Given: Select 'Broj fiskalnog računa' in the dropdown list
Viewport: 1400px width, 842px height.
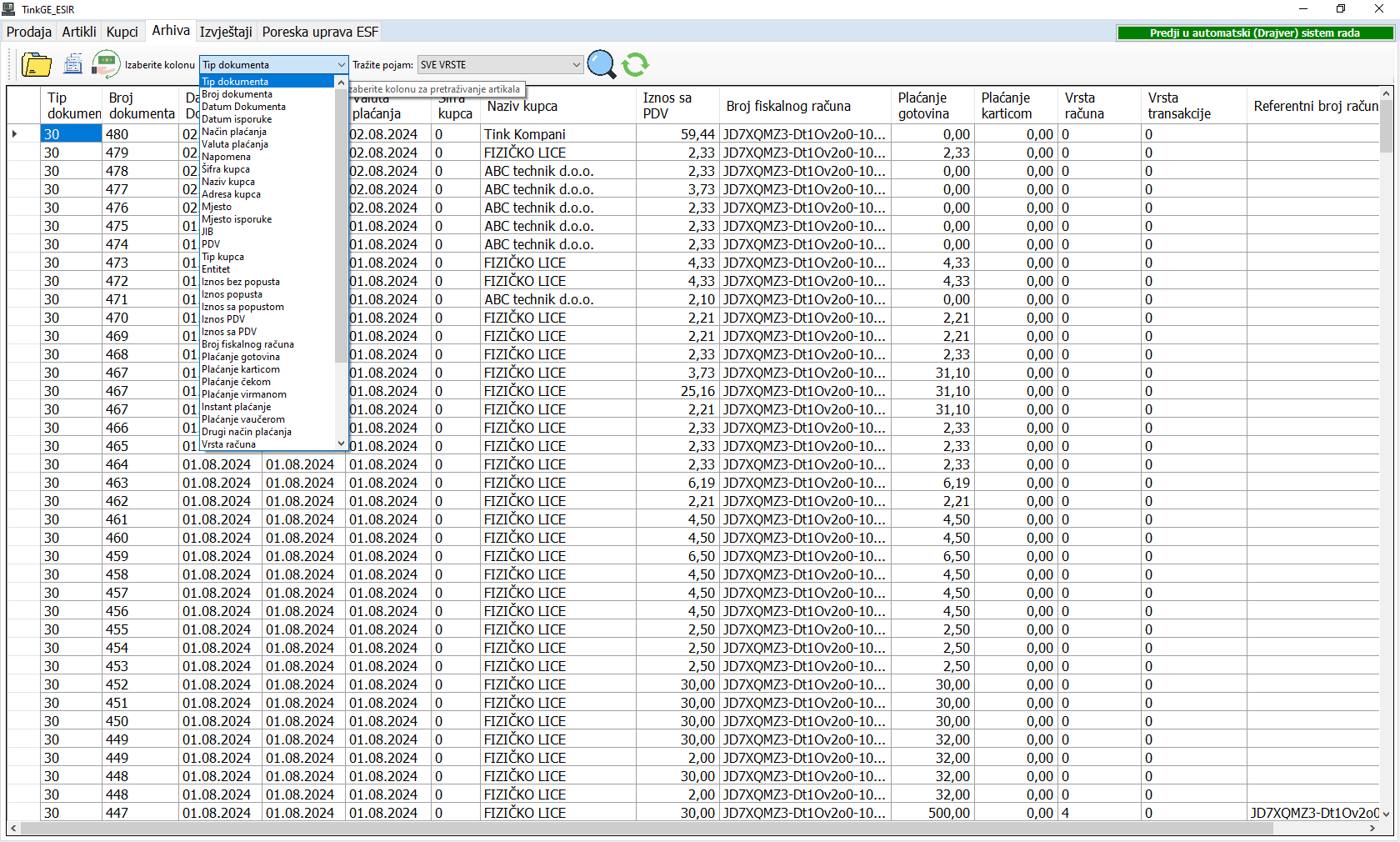Looking at the screenshot, I should point(247,344).
